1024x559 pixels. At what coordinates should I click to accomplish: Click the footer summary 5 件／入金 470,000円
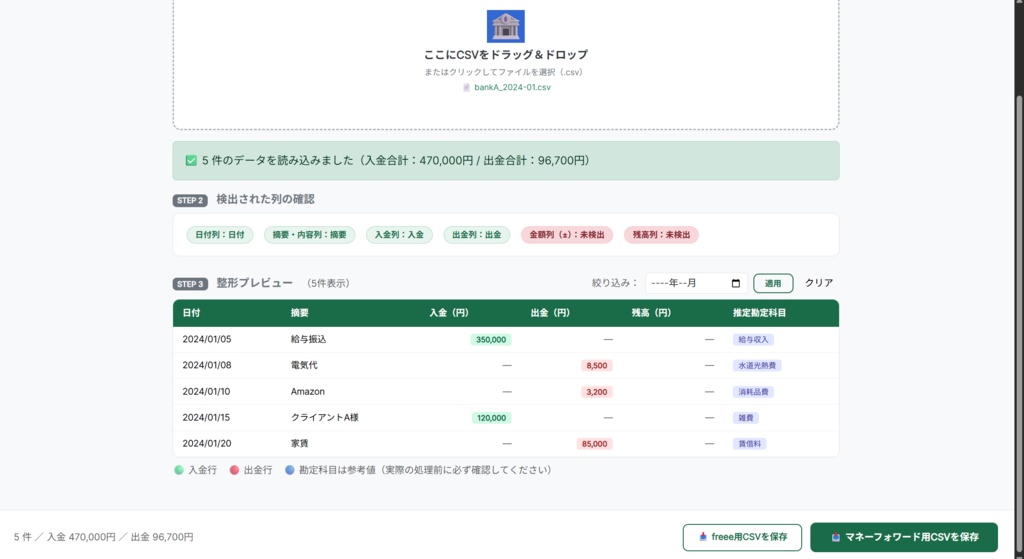coord(103,537)
